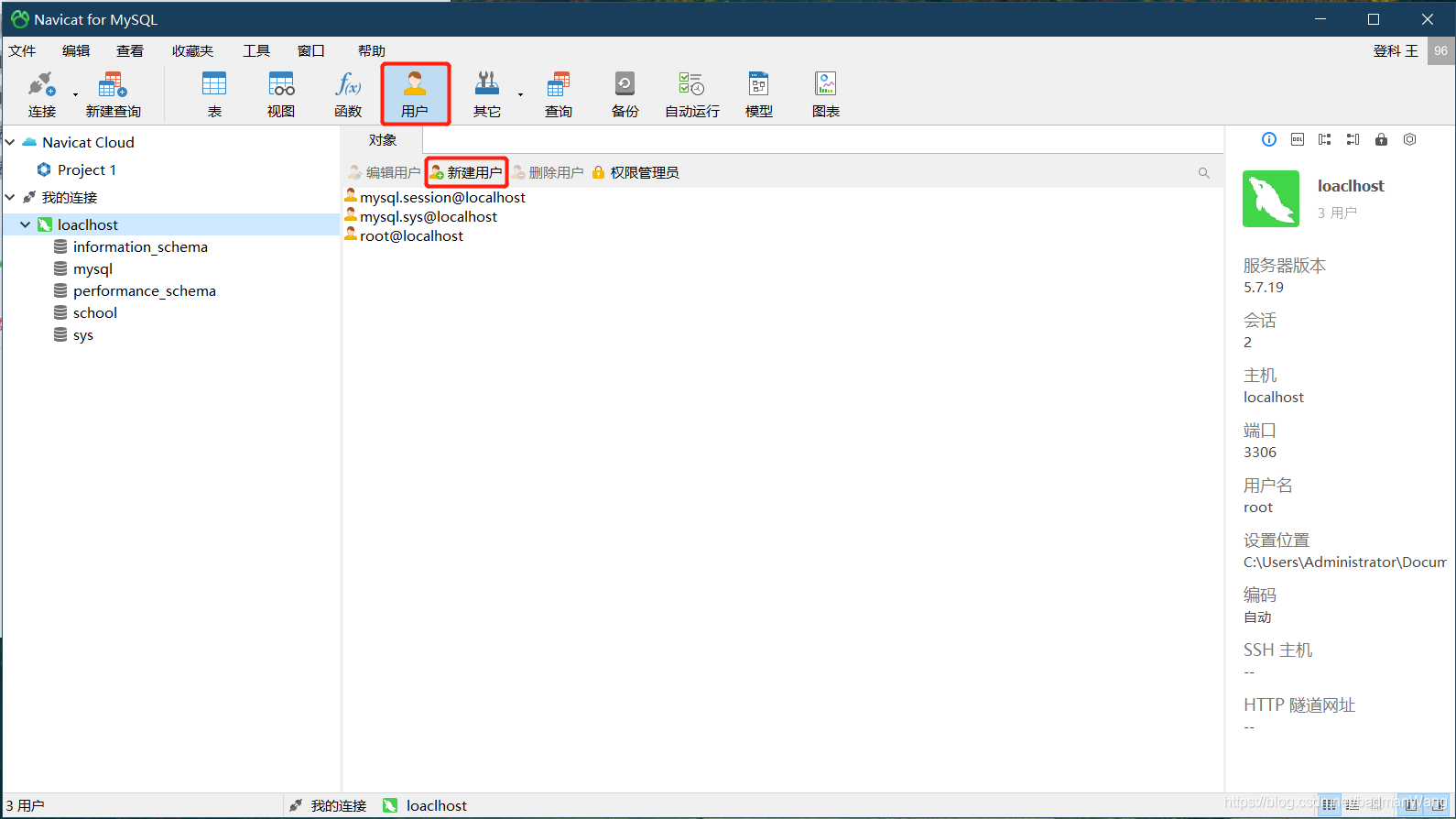This screenshot has width=1456, height=819.
Task: Click the uses-objects dependency icon
Action: coord(1325,139)
